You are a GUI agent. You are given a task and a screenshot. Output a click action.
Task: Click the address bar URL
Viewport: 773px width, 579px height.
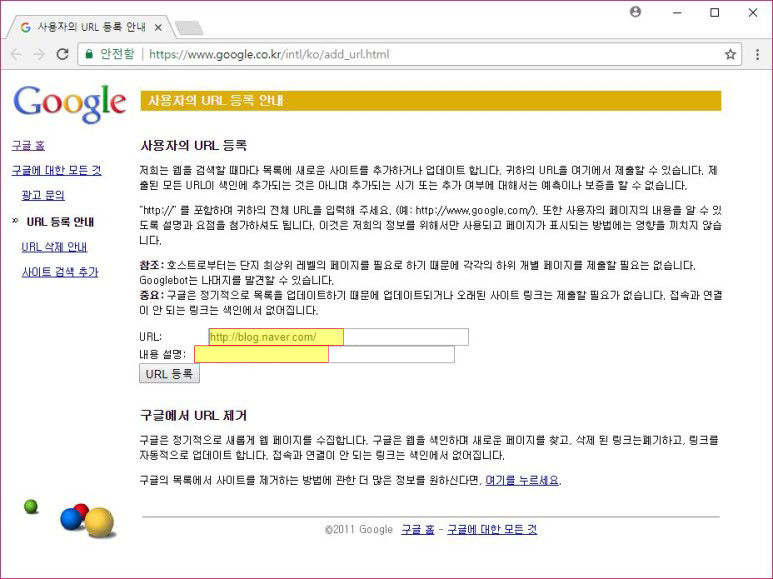point(269,54)
